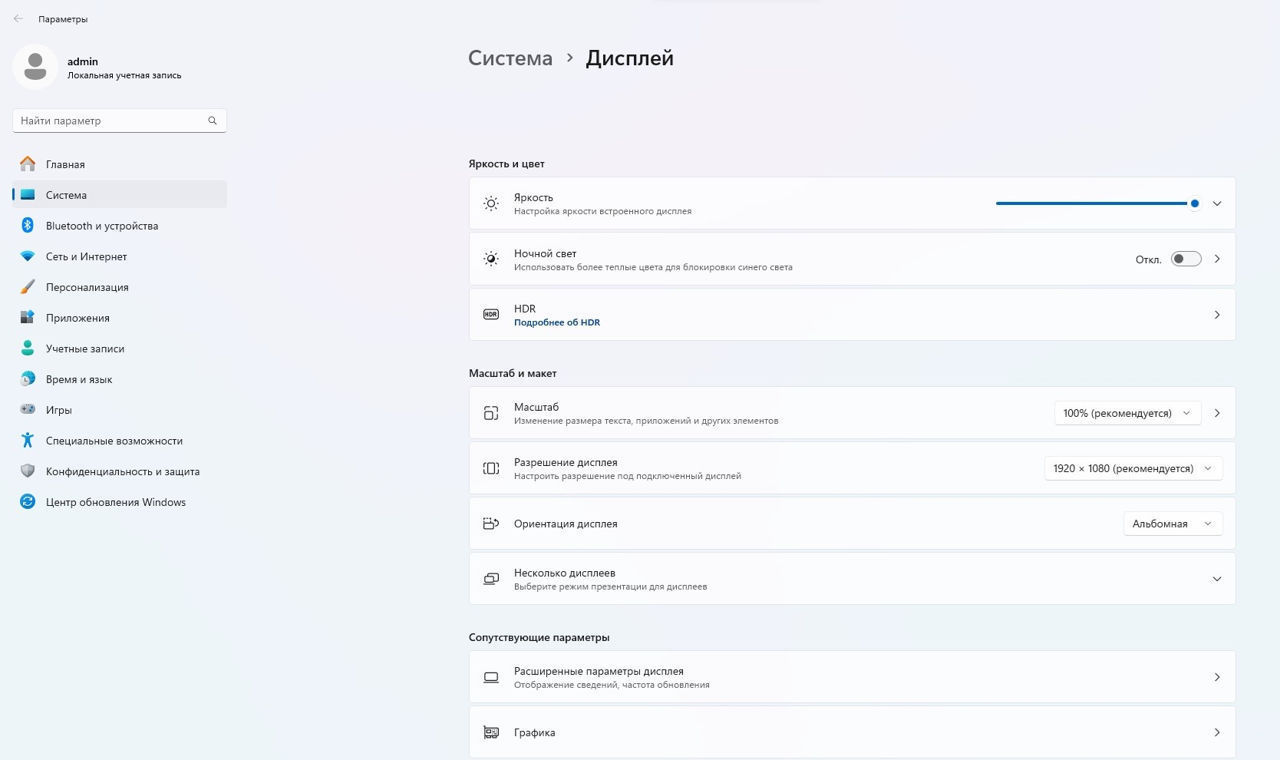The height and width of the screenshot is (760, 1280).
Task: Open the Ориентация дисплея Альбомная dropdown
Action: [1171, 524]
